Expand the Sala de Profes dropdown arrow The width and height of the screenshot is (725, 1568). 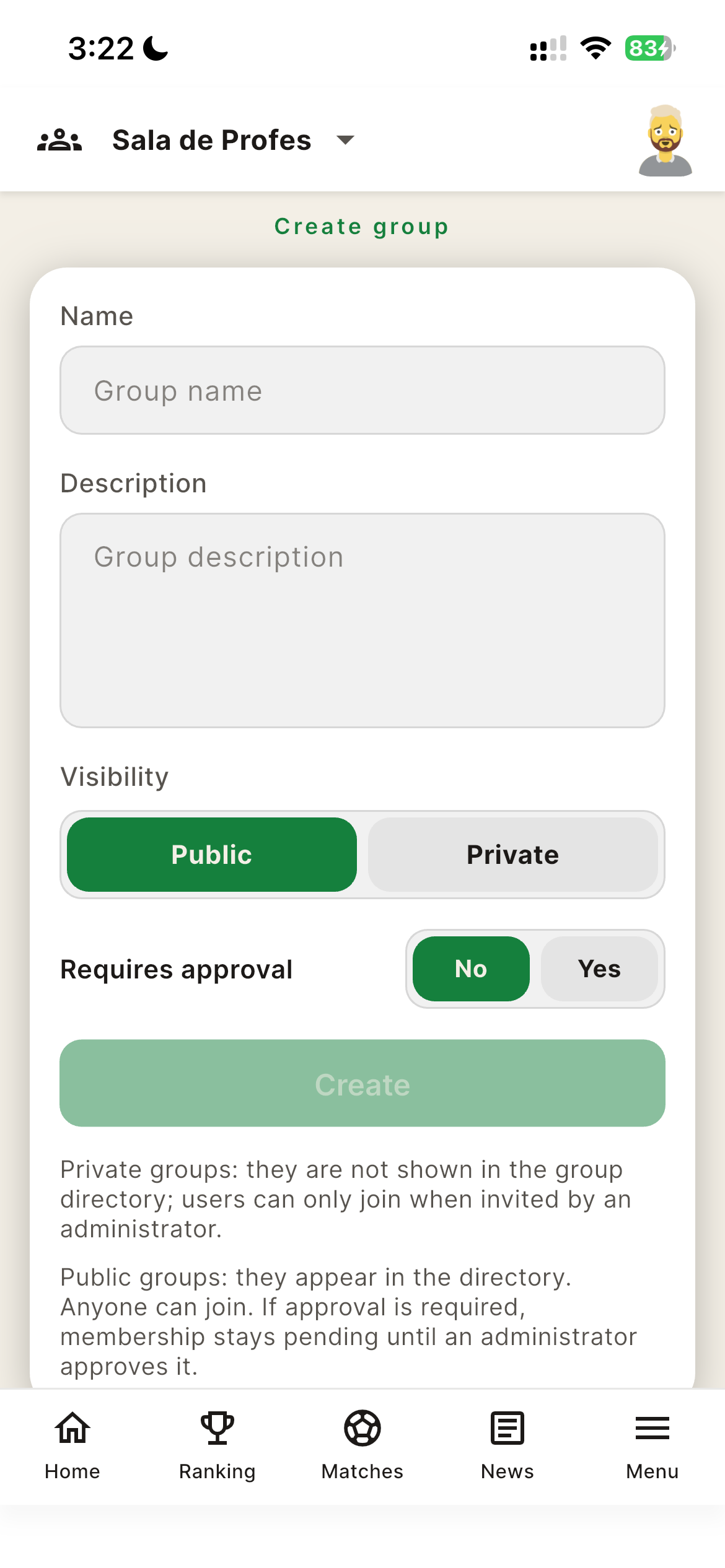345,140
